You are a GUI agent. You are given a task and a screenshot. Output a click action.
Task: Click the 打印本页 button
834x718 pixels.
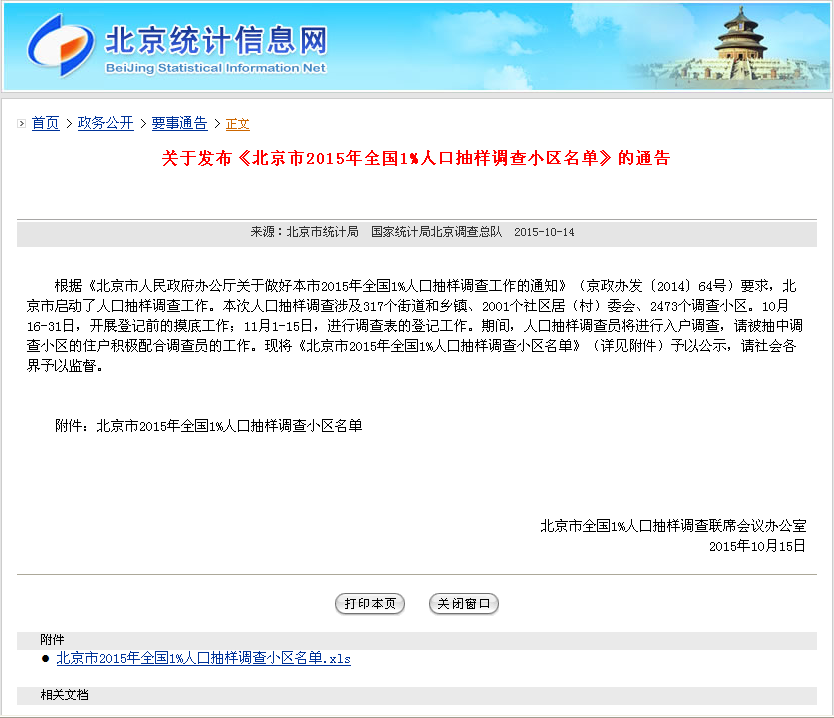click(x=370, y=604)
